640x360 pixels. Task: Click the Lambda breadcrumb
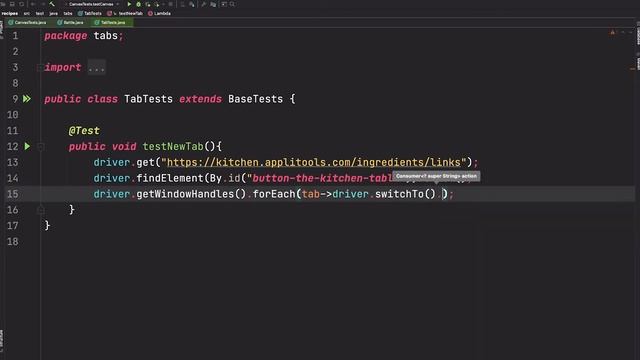tap(160, 13)
